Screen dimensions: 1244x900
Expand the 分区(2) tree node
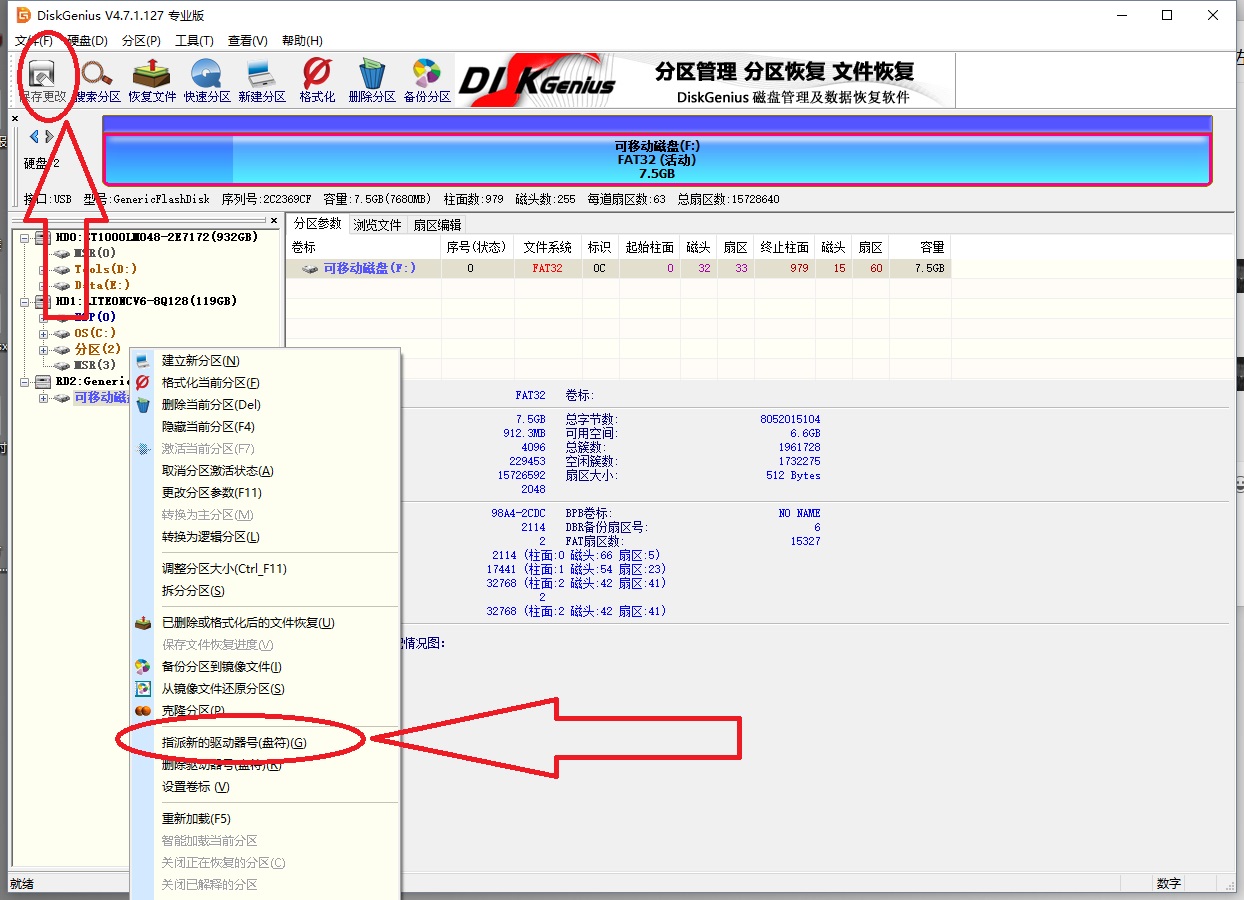click(43, 350)
